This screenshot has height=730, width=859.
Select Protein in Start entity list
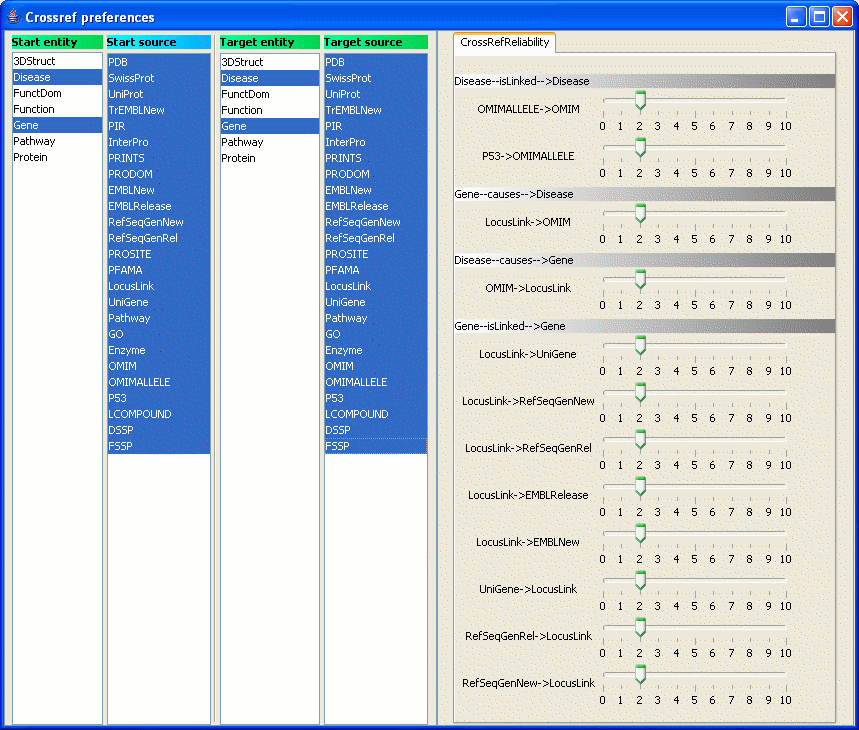point(57,157)
